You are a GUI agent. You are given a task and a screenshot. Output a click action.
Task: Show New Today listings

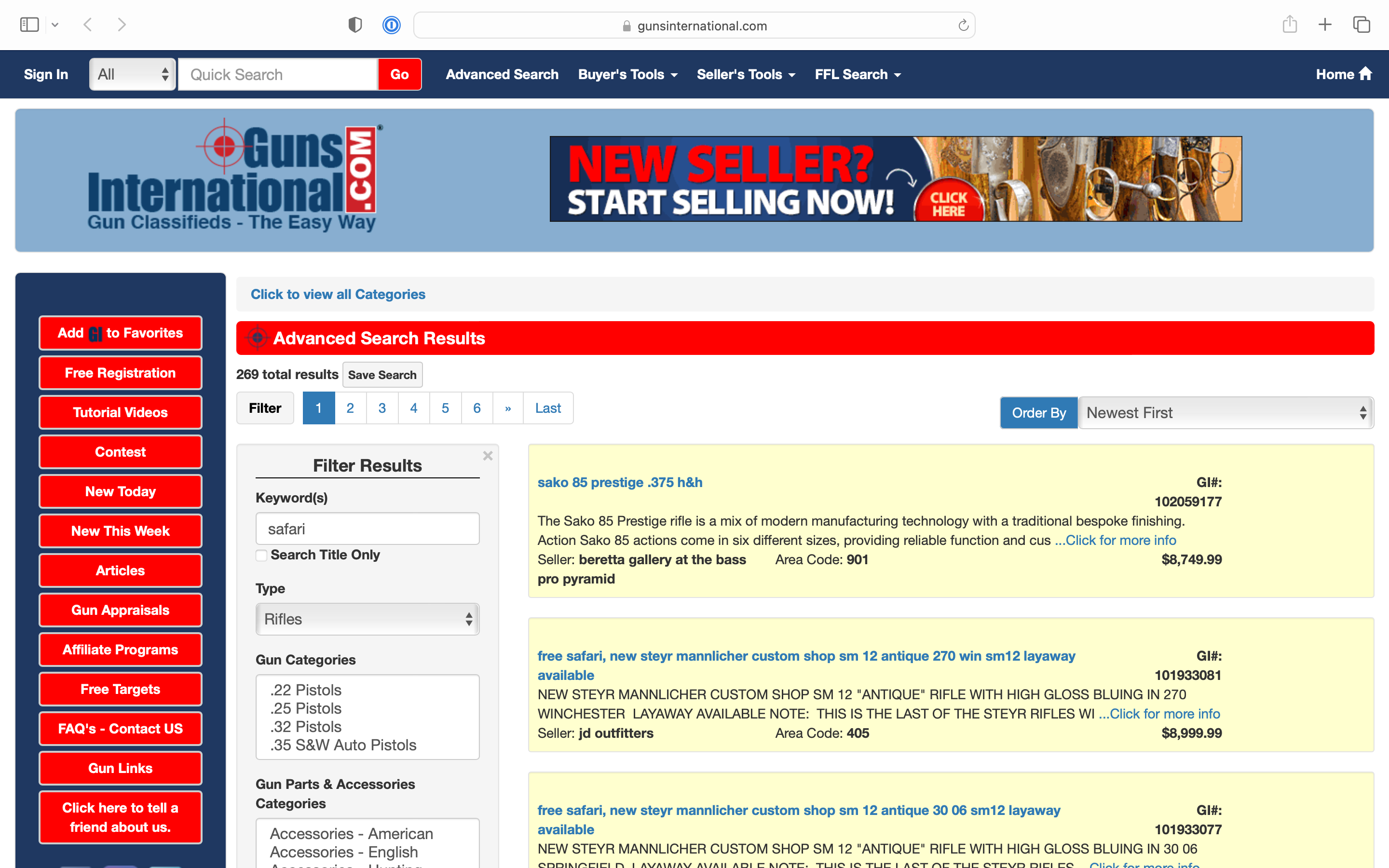click(121, 491)
